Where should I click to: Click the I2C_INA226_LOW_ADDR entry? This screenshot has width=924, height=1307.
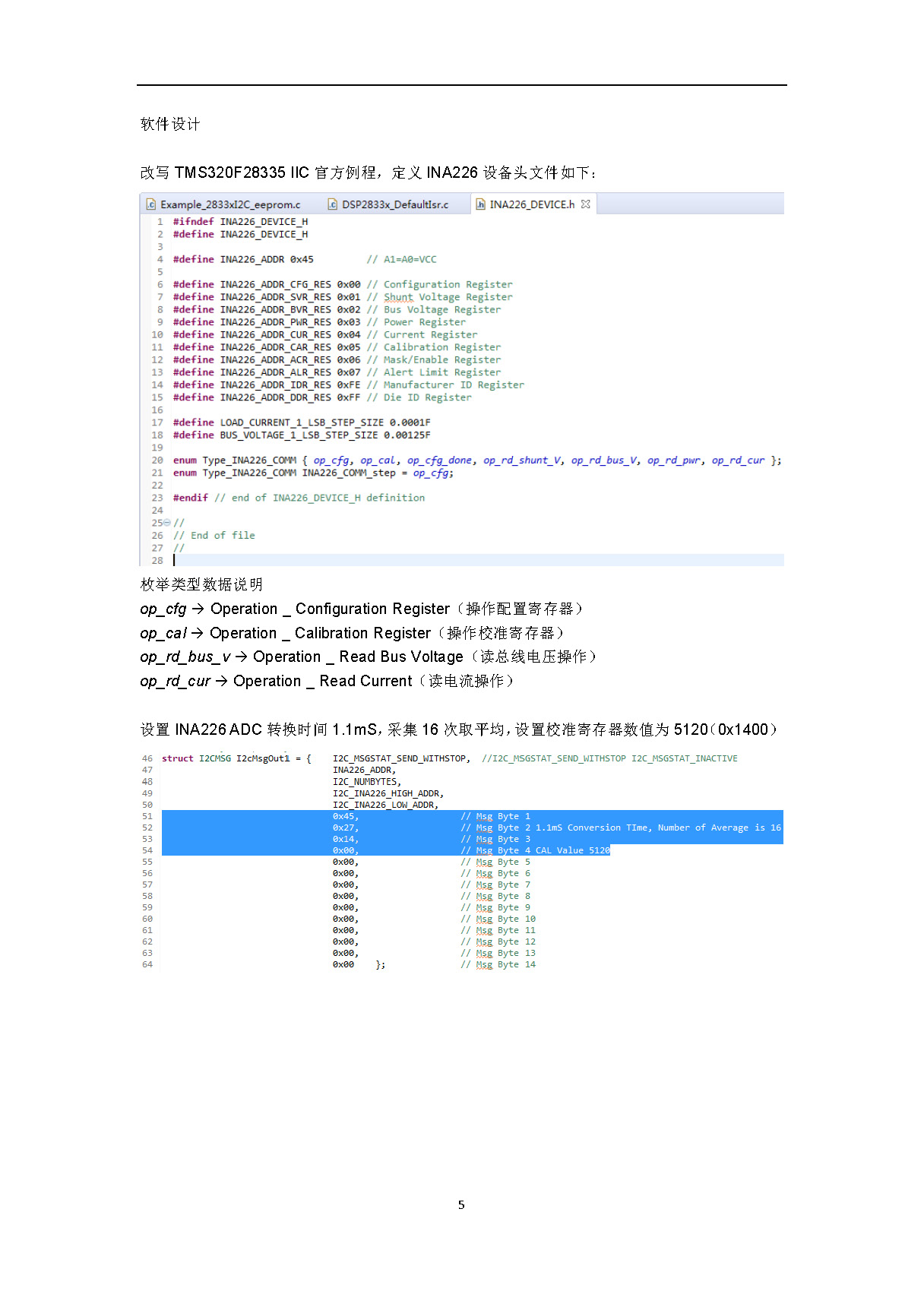(385, 805)
